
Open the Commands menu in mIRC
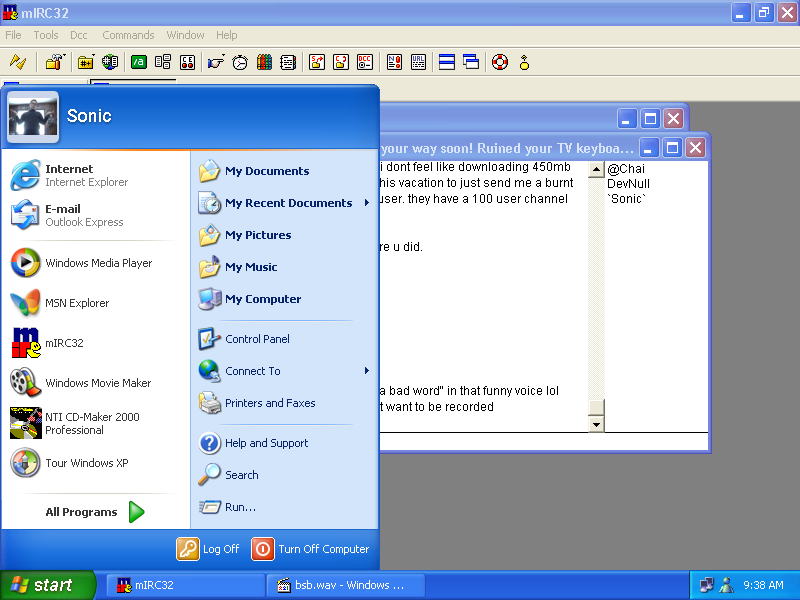tap(128, 35)
